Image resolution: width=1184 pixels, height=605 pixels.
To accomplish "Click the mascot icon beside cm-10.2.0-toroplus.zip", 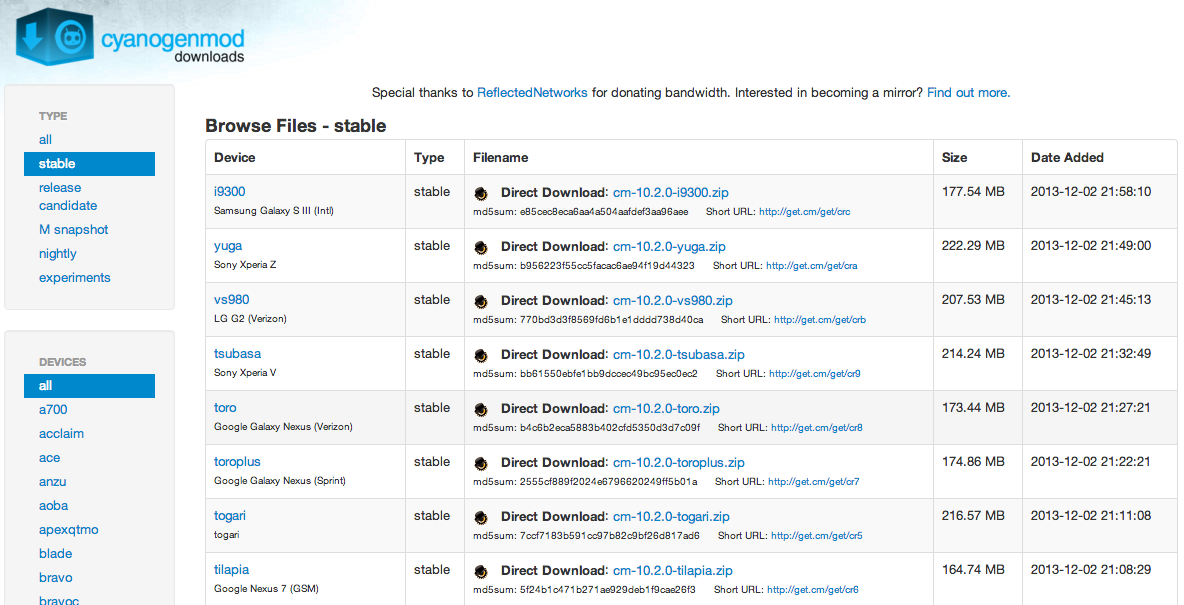I will point(481,463).
